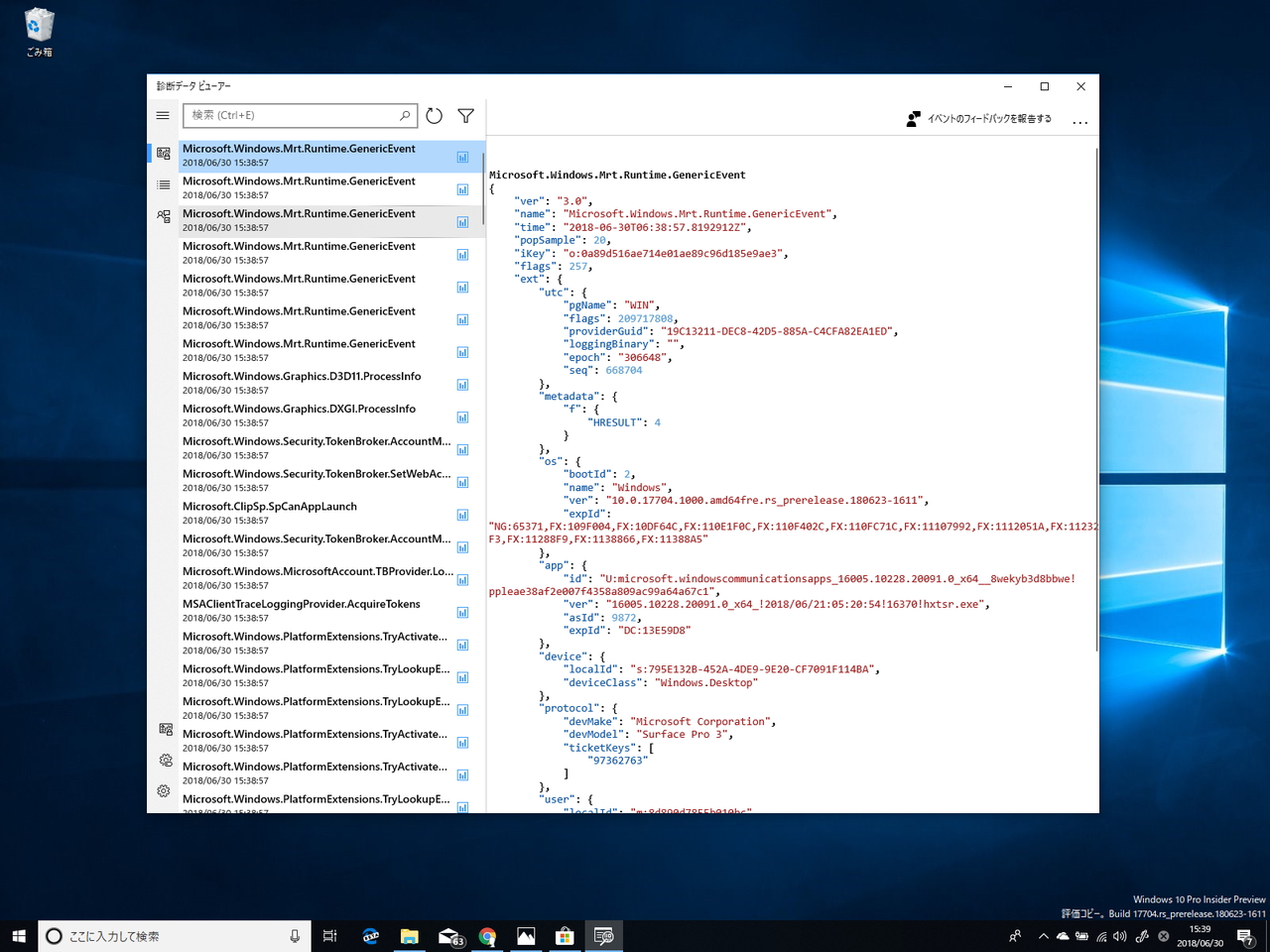Open the Windows Start menu

coord(19,935)
